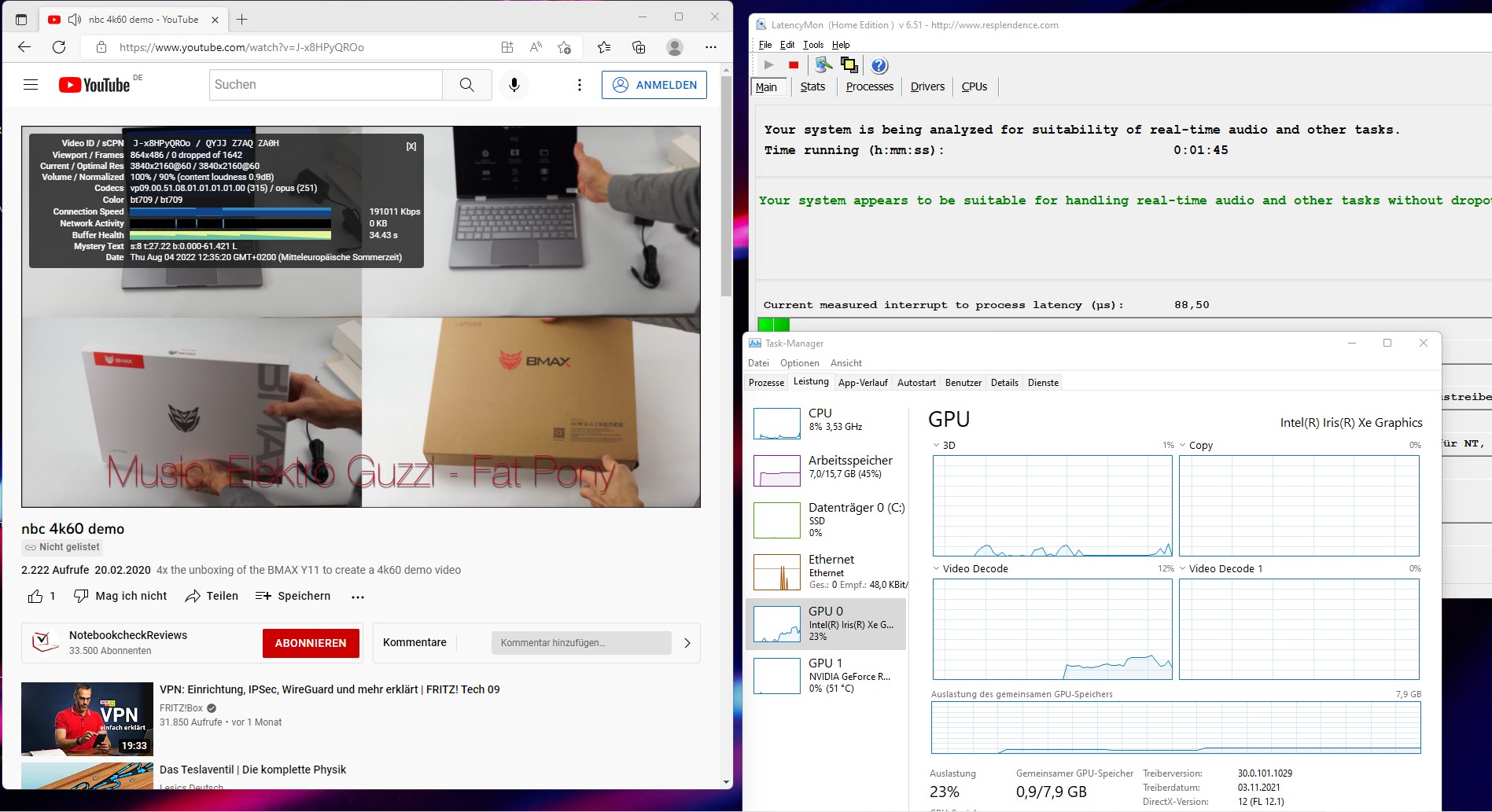Refresh the browser page

[x=59, y=47]
